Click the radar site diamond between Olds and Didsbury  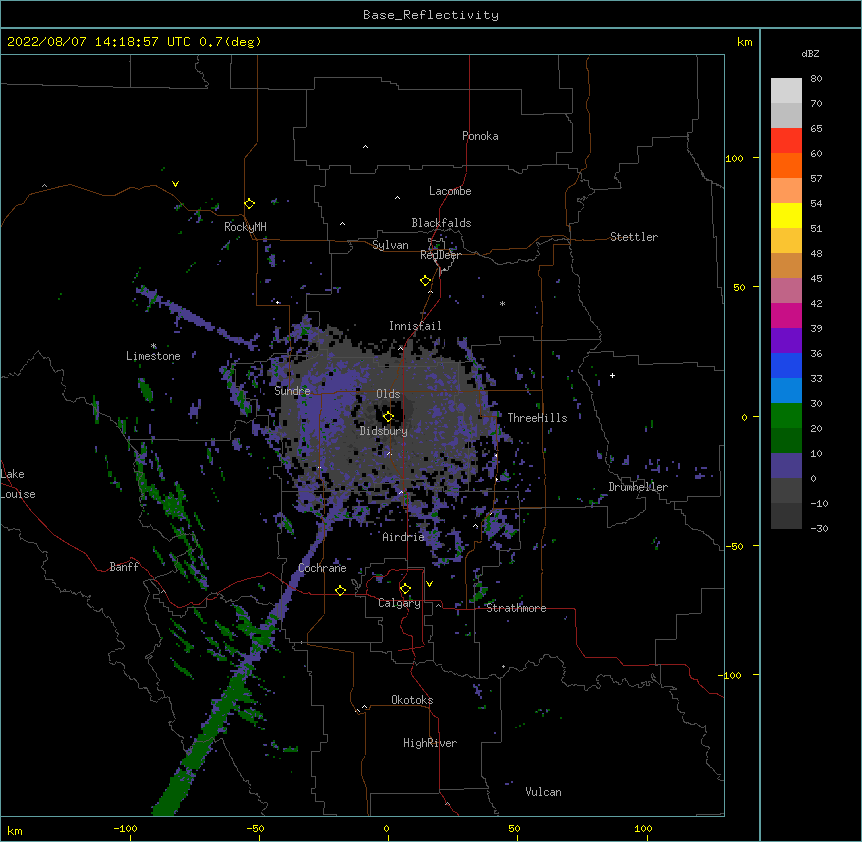tap(388, 416)
